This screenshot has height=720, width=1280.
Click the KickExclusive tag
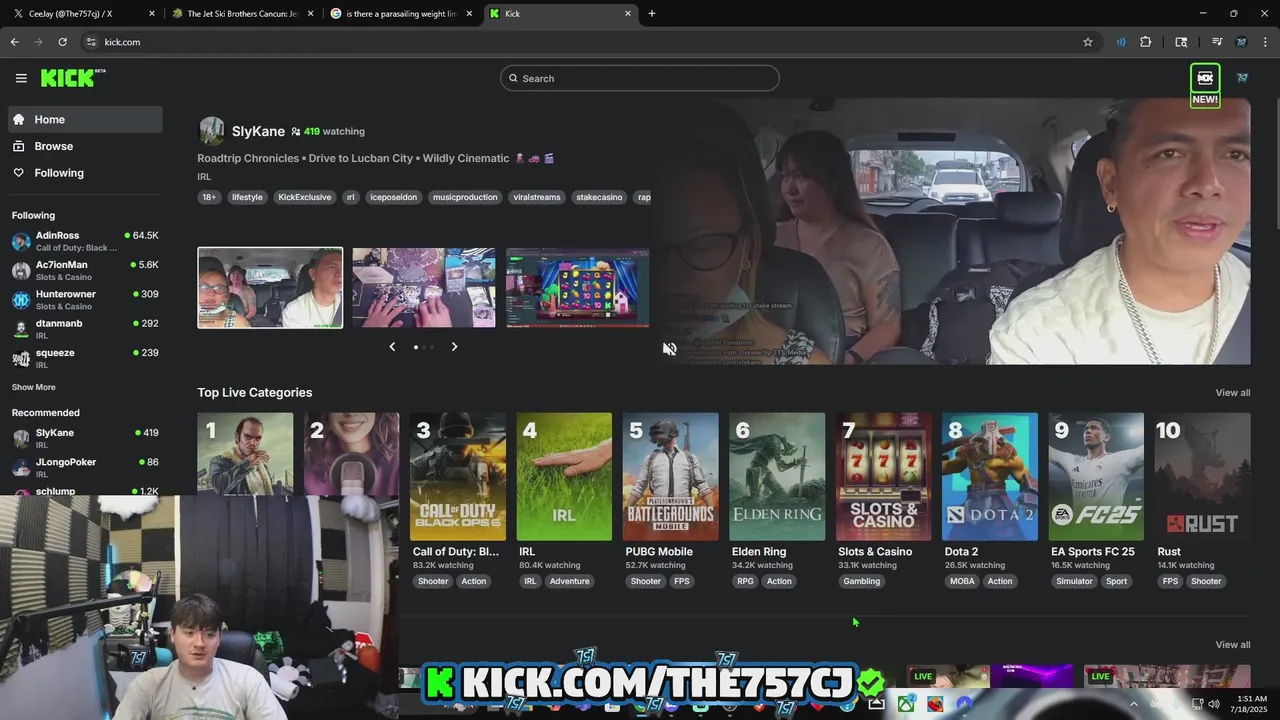[304, 197]
